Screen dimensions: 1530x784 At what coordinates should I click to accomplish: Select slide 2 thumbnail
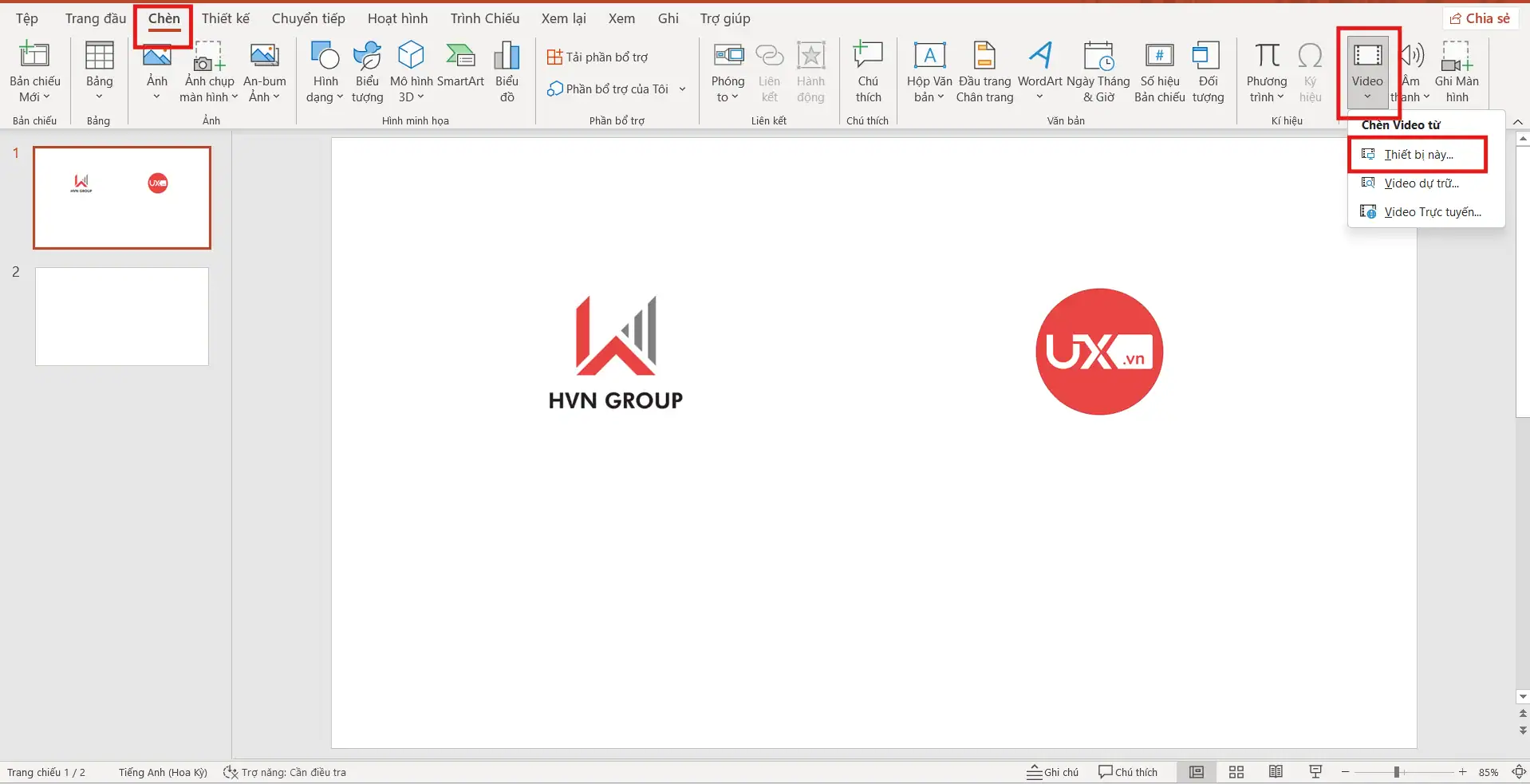[x=121, y=316]
